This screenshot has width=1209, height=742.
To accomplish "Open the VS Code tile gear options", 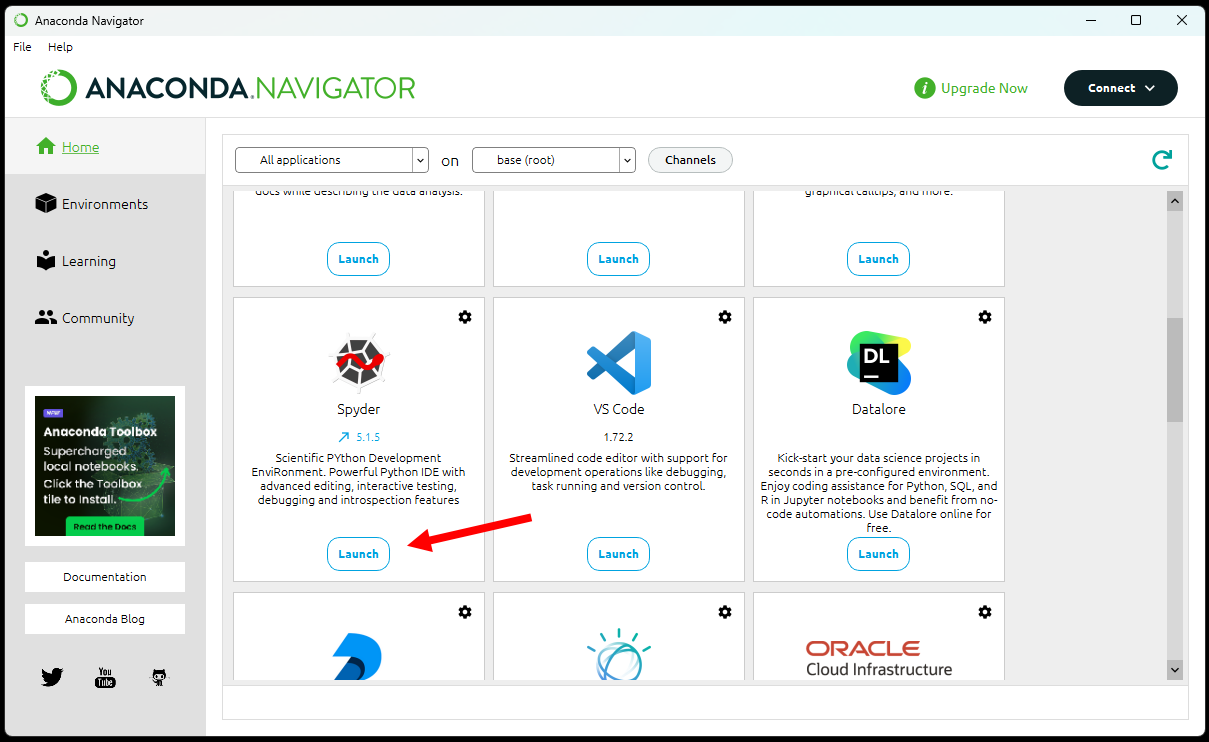I will tap(725, 317).
